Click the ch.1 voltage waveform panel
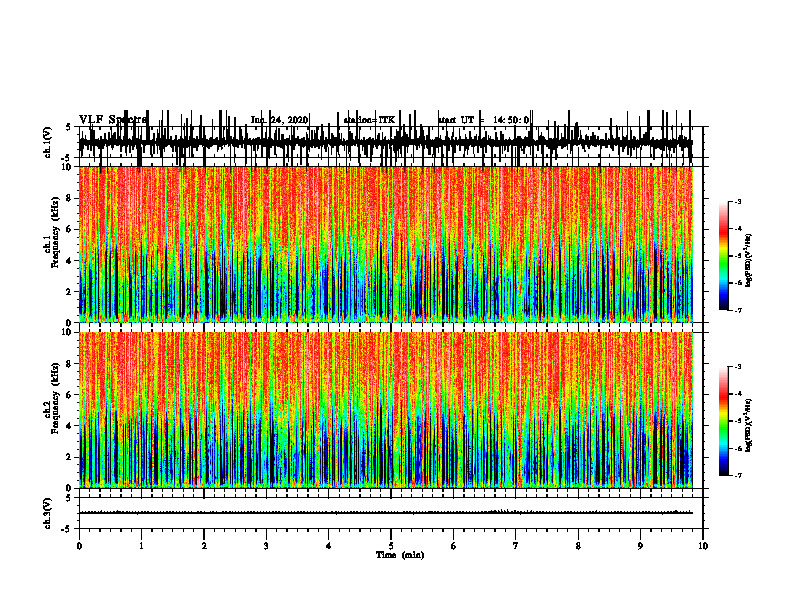 [390, 142]
